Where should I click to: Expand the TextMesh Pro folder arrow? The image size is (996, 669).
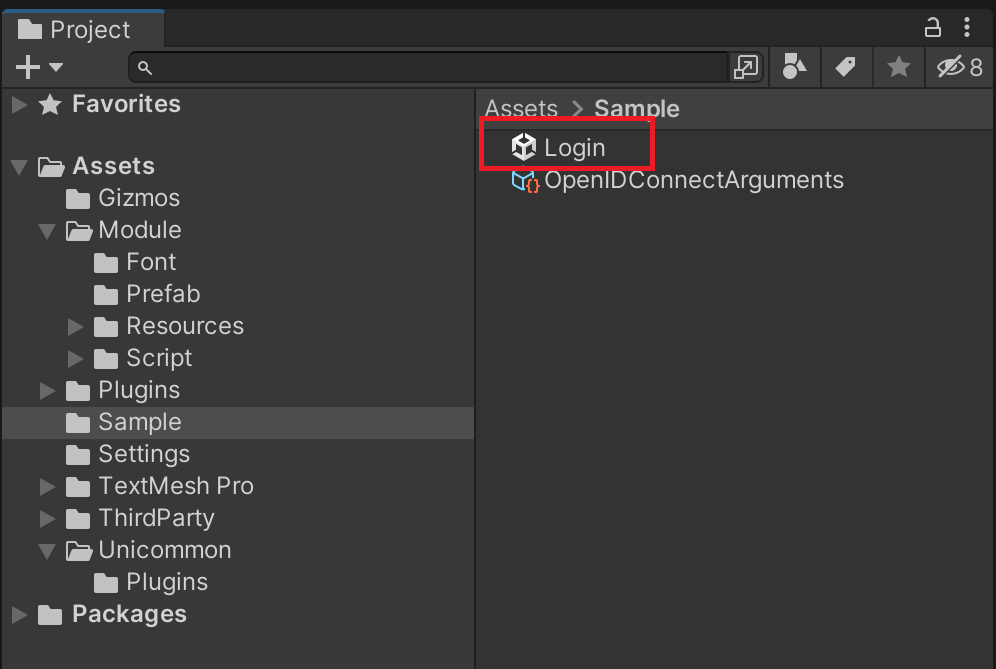(47, 487)
